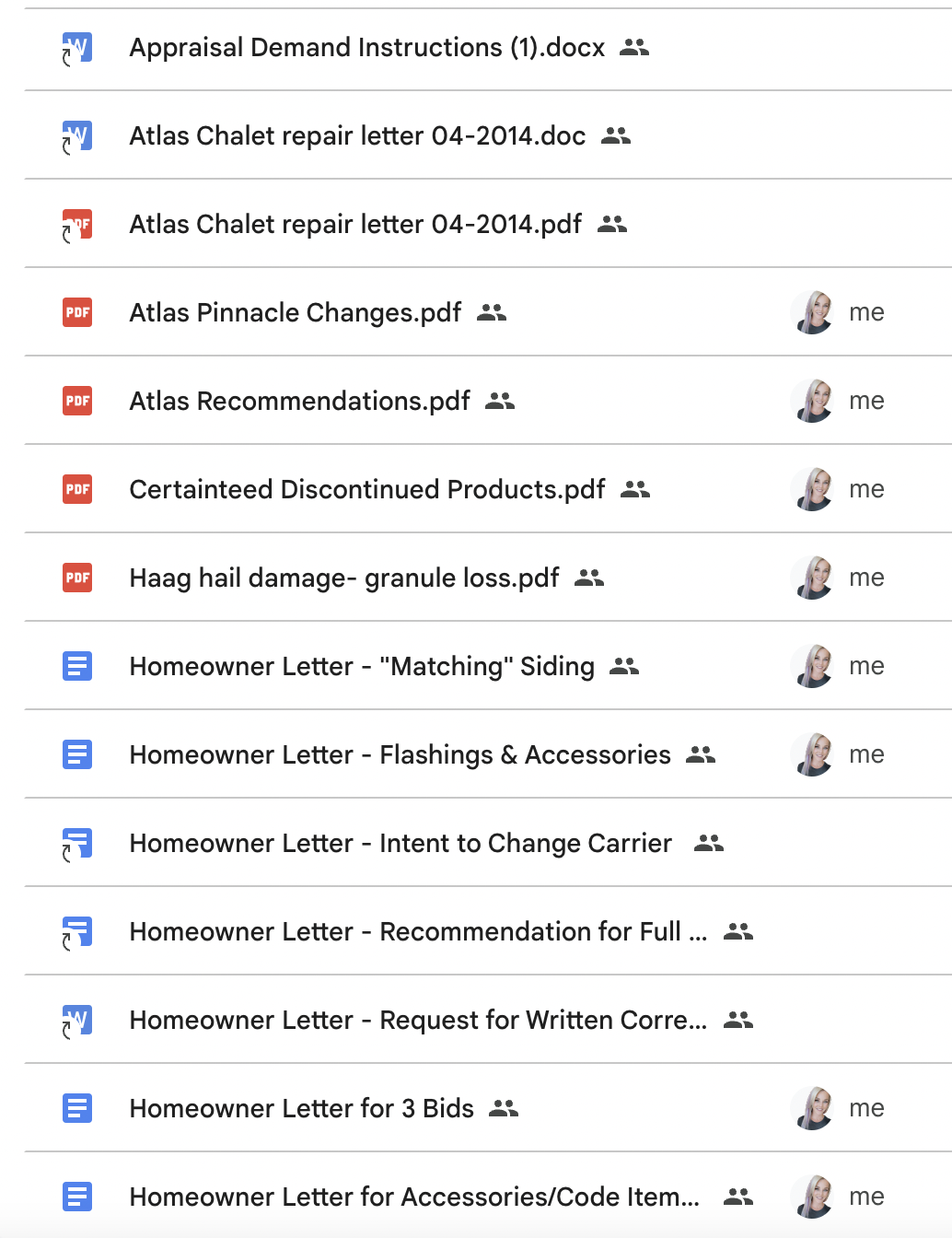Click the PDF icon beside Atlas Recommendations
The image size is (952, 1238).
[77, 401]
